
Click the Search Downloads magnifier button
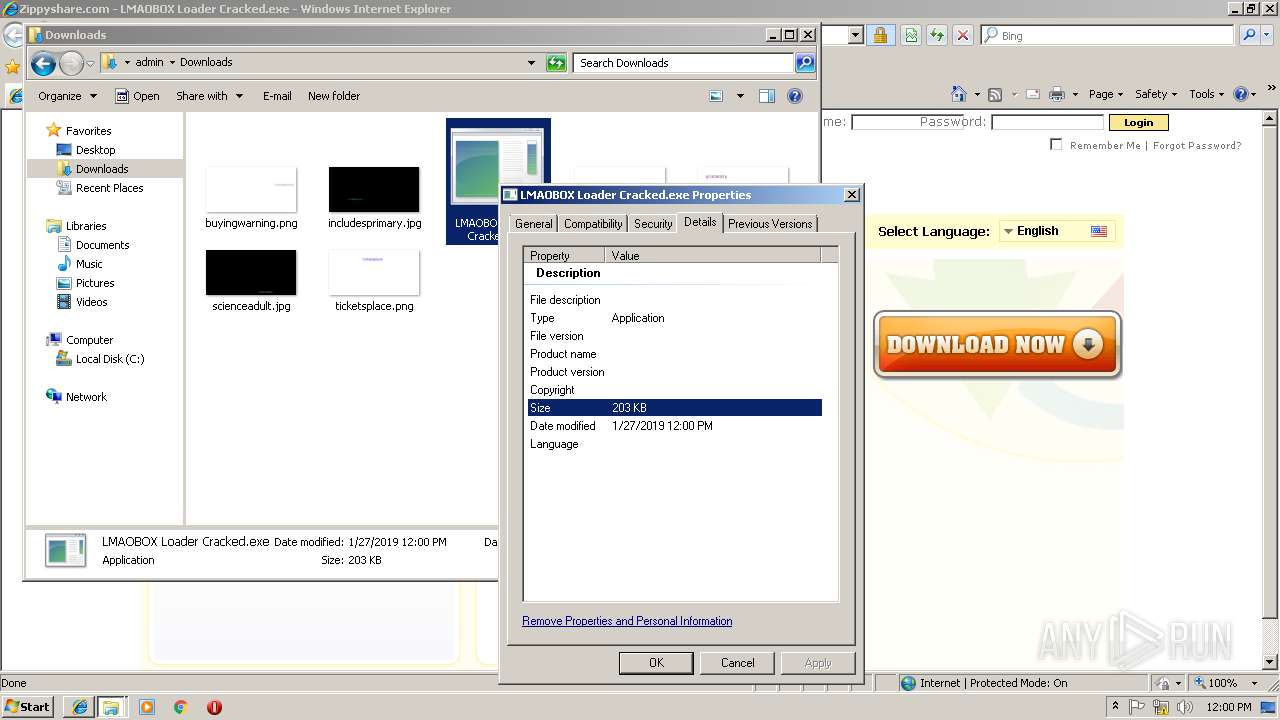coord(805,63)
